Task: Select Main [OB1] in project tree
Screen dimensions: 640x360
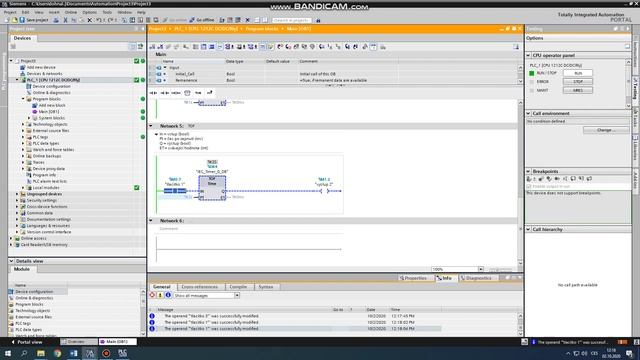Action: coord(49,112)
